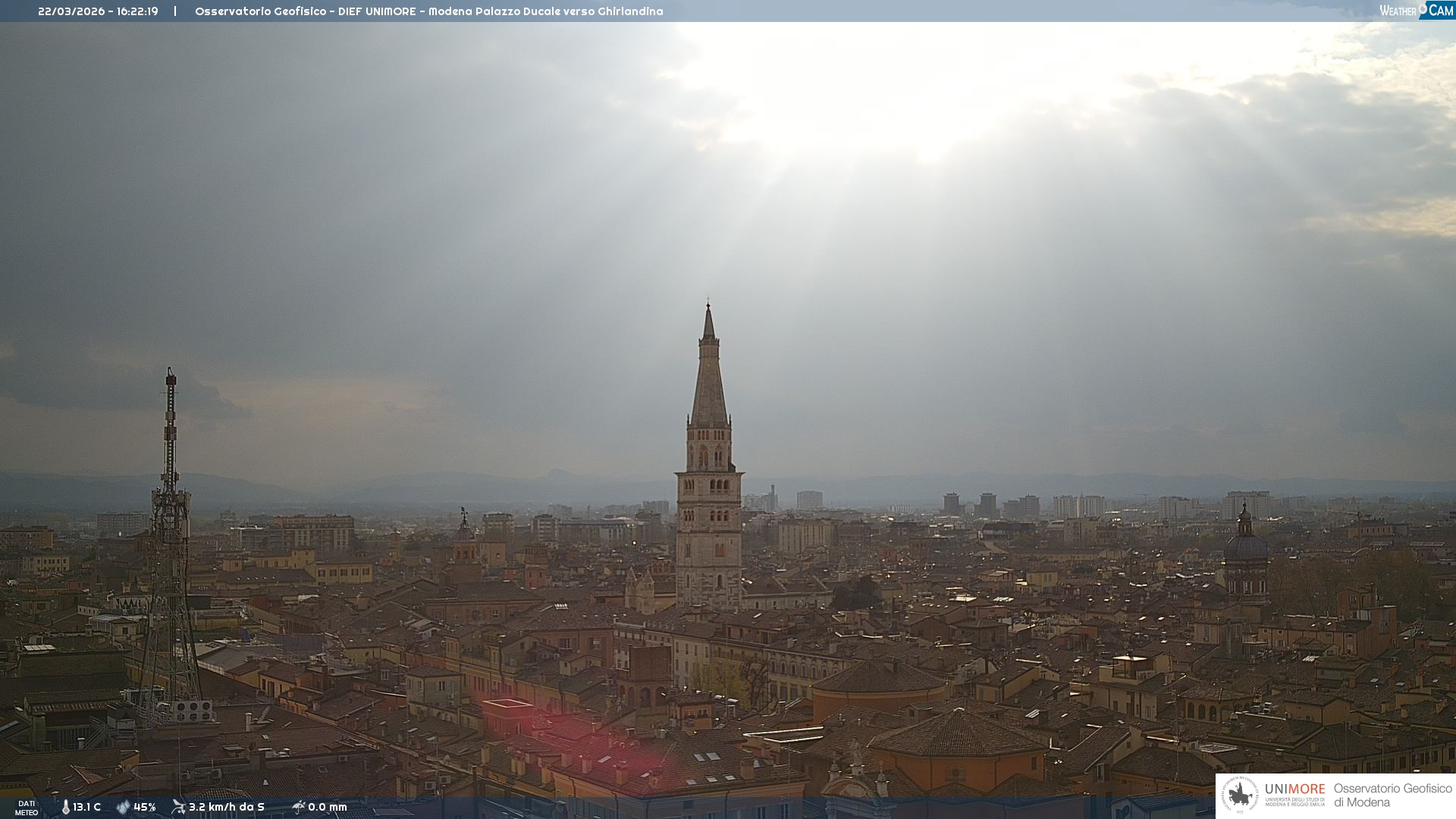The image size is (1456, 819).
Task: Click the UNIMORE university seal emblem
Action: tap(1240, 795)
